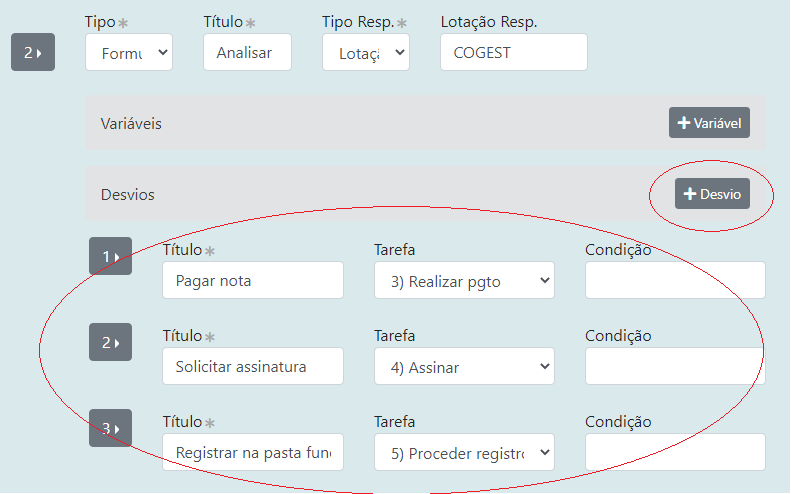The image size is (791, 494).
Task: Expand desvio row 1 handle
Action: pyautogui.click(x=110, y=257)
